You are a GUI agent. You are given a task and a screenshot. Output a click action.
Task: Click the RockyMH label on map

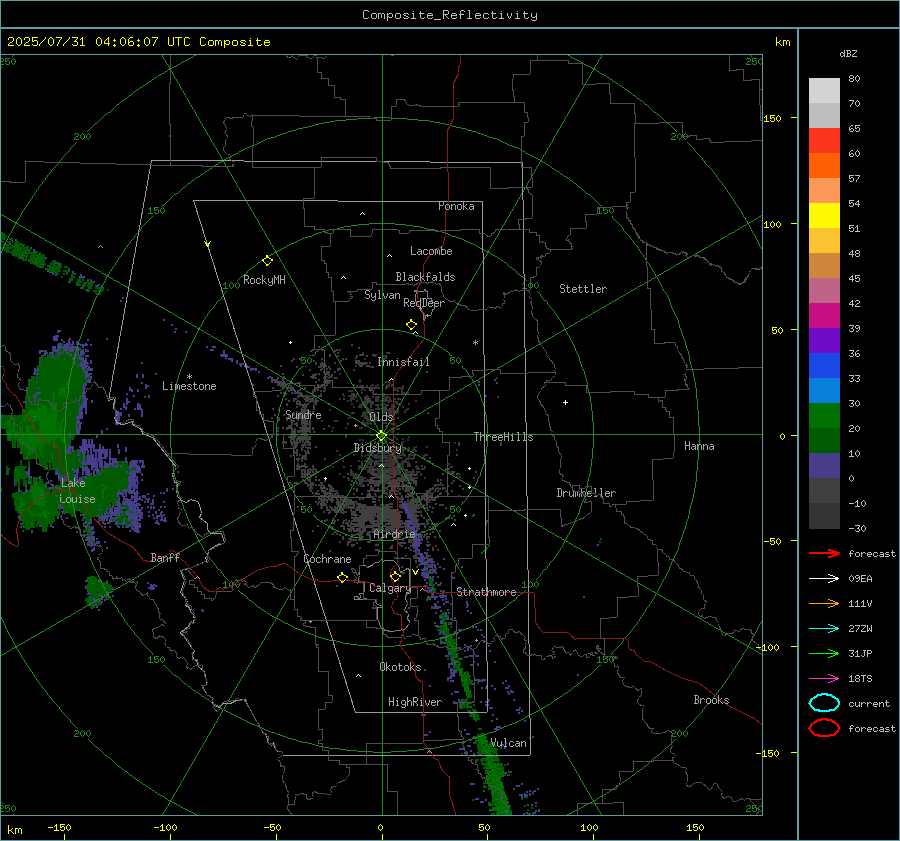tap(264, 280)
